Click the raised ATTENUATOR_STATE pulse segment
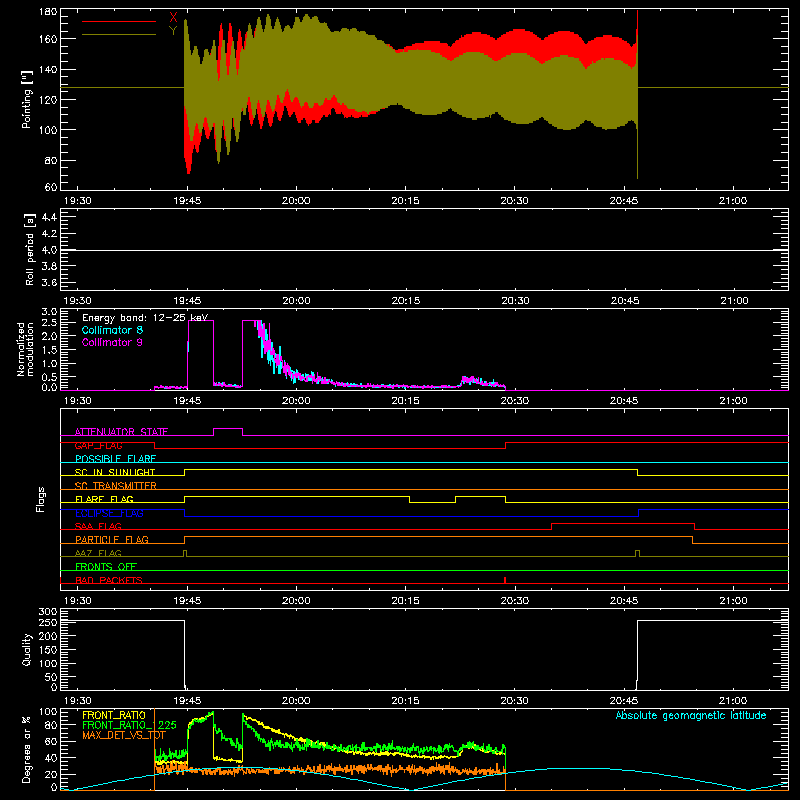 coord(228,429)
